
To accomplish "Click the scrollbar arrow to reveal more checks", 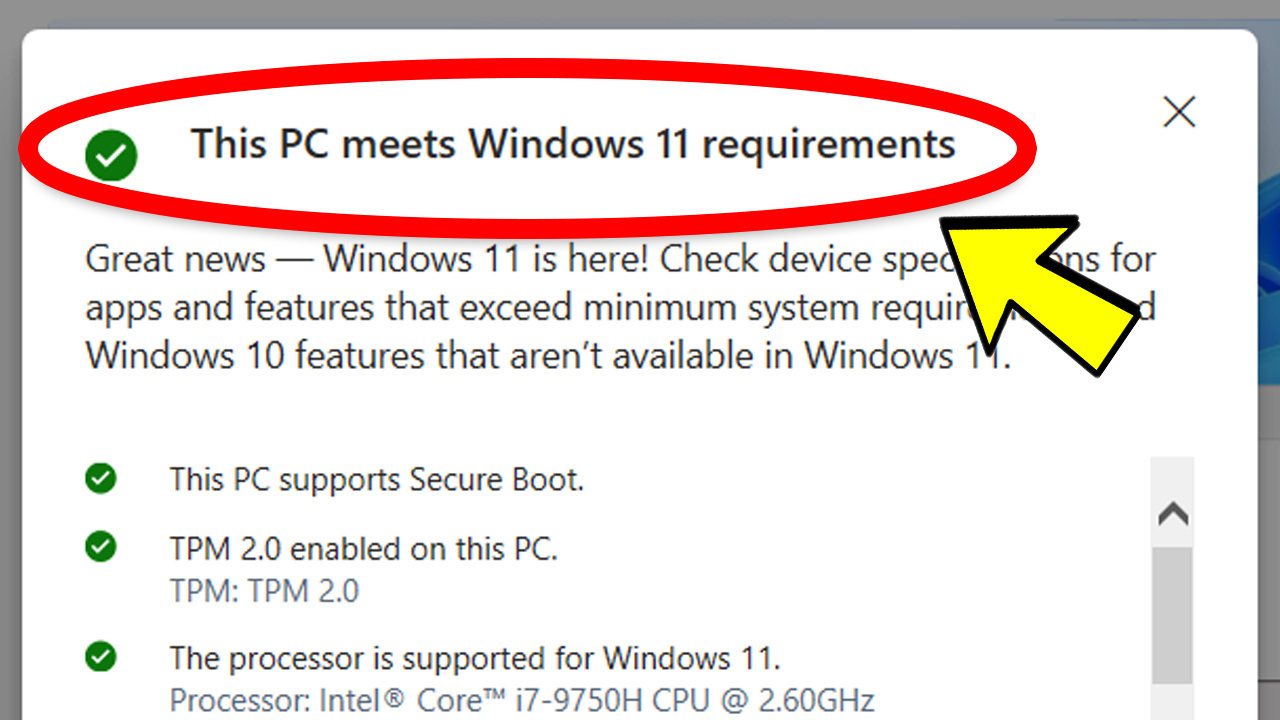I will [x=1173, y=512].
